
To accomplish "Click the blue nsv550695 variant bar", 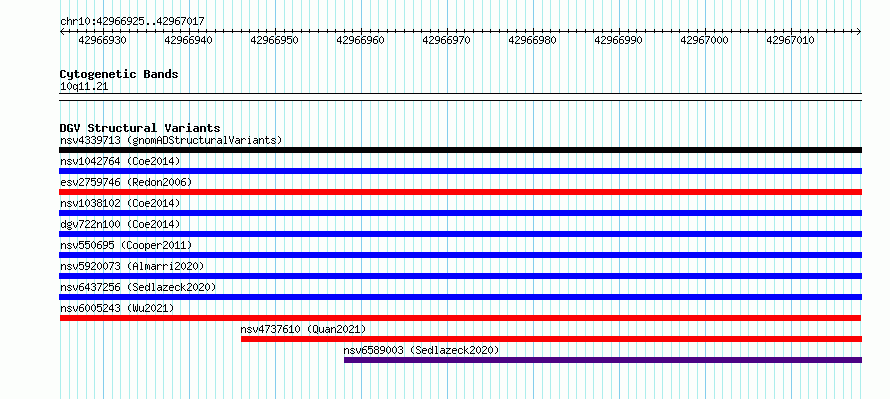I will (x=461, y=255).
